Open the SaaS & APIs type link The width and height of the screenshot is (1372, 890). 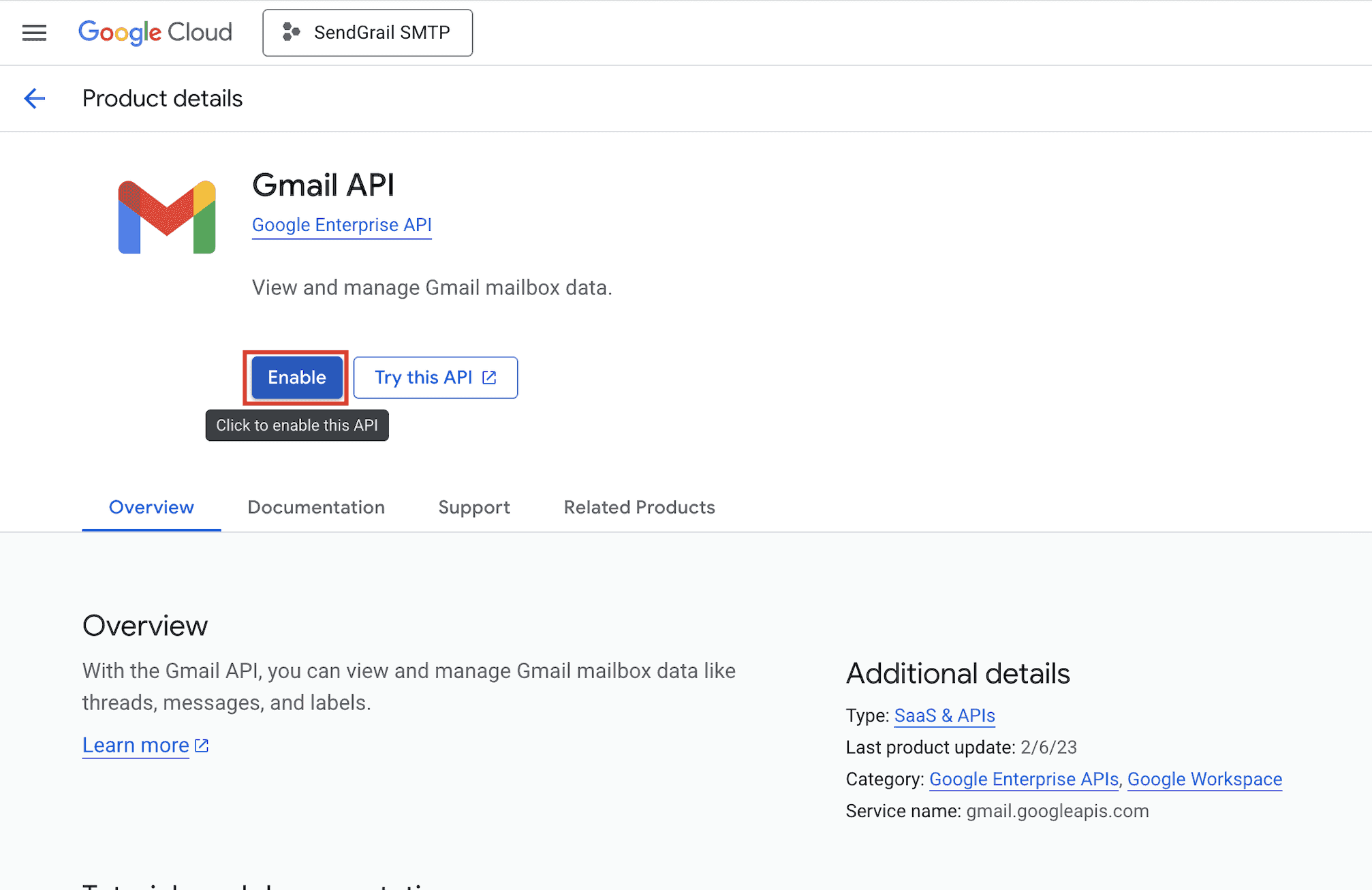tap(944, 716)
